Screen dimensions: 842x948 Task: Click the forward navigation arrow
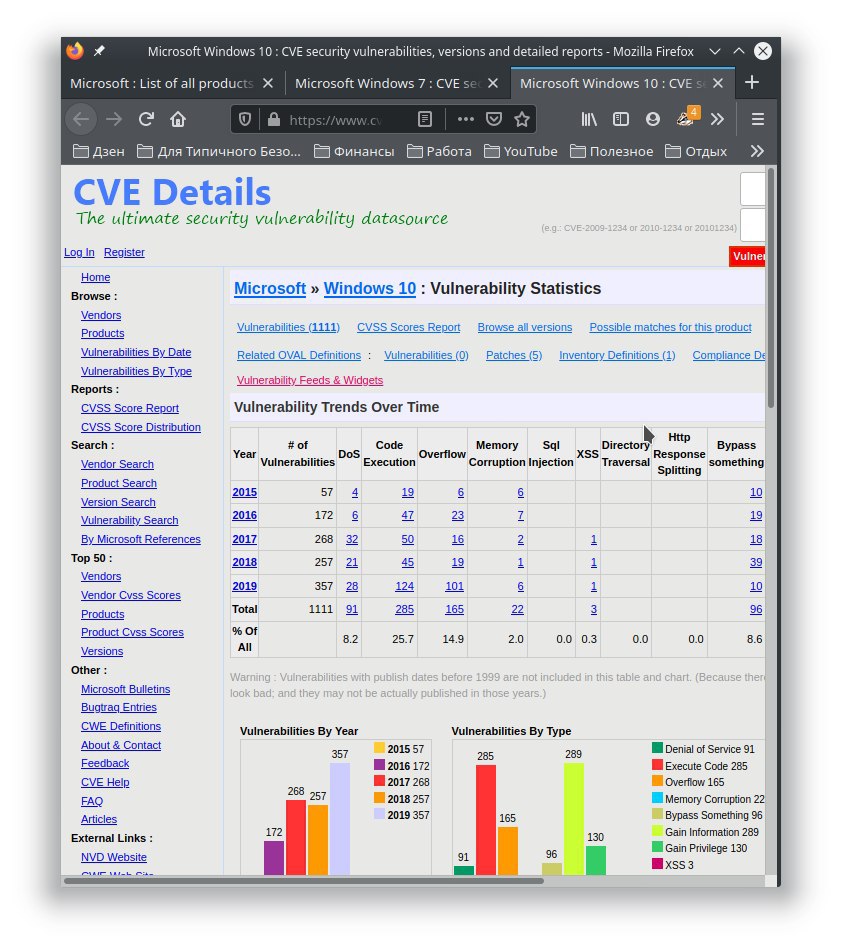coord(114,119)
